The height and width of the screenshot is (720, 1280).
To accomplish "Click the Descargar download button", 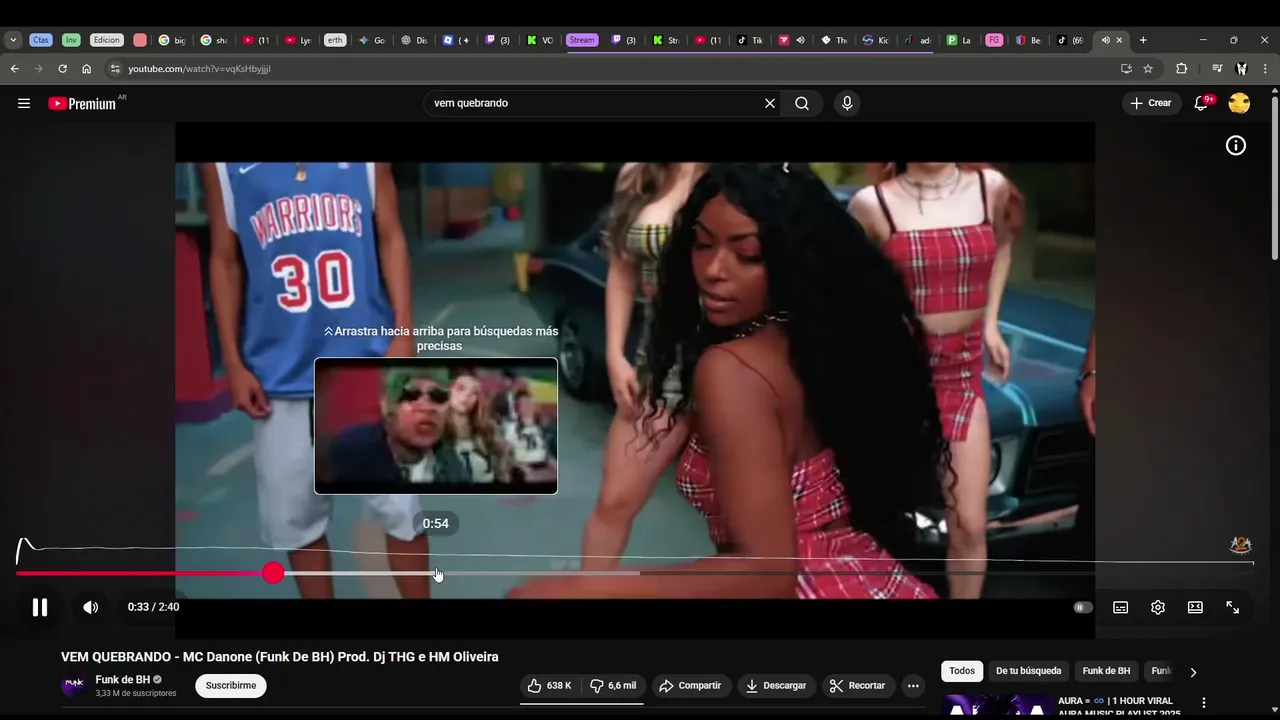I will point(776,686).
